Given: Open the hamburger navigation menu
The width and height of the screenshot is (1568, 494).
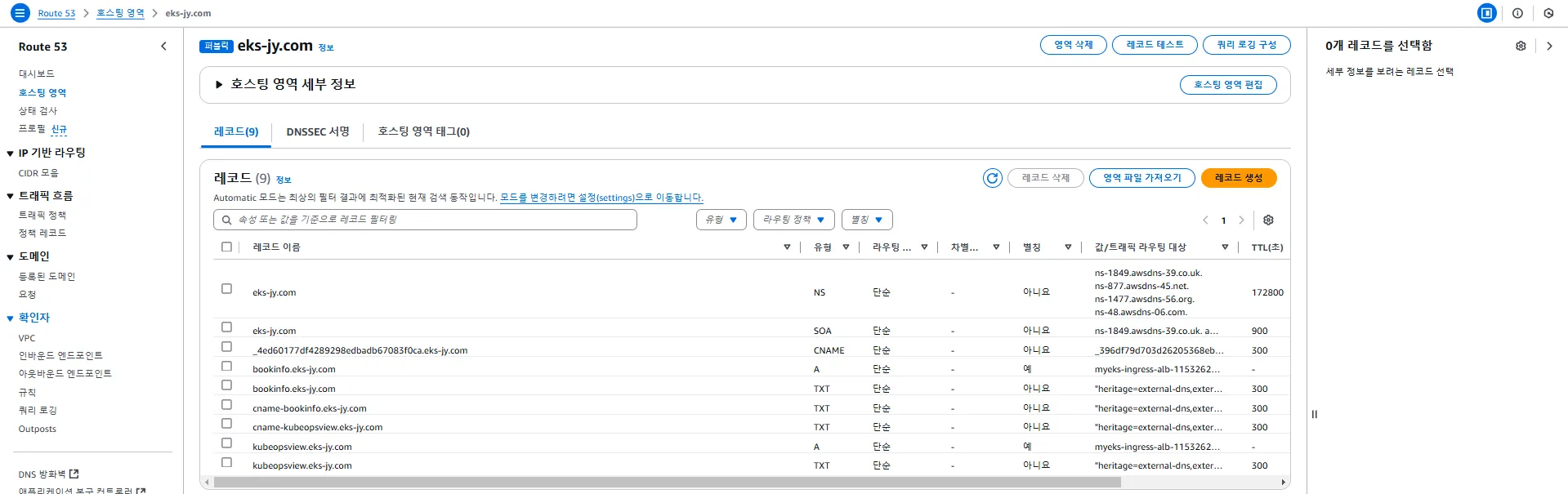Looking at the screenshot, I should [x=20, y=13].
